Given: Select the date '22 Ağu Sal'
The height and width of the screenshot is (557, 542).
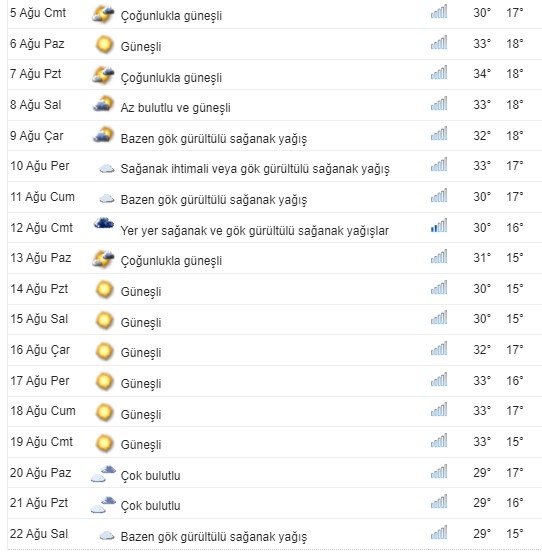Looking at the screenshot, I should (x=39, y=534).
